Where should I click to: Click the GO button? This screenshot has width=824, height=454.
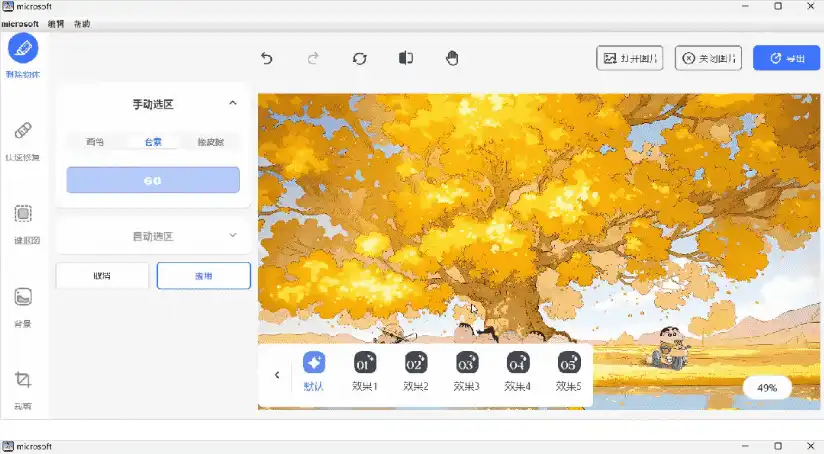point(153,180)
